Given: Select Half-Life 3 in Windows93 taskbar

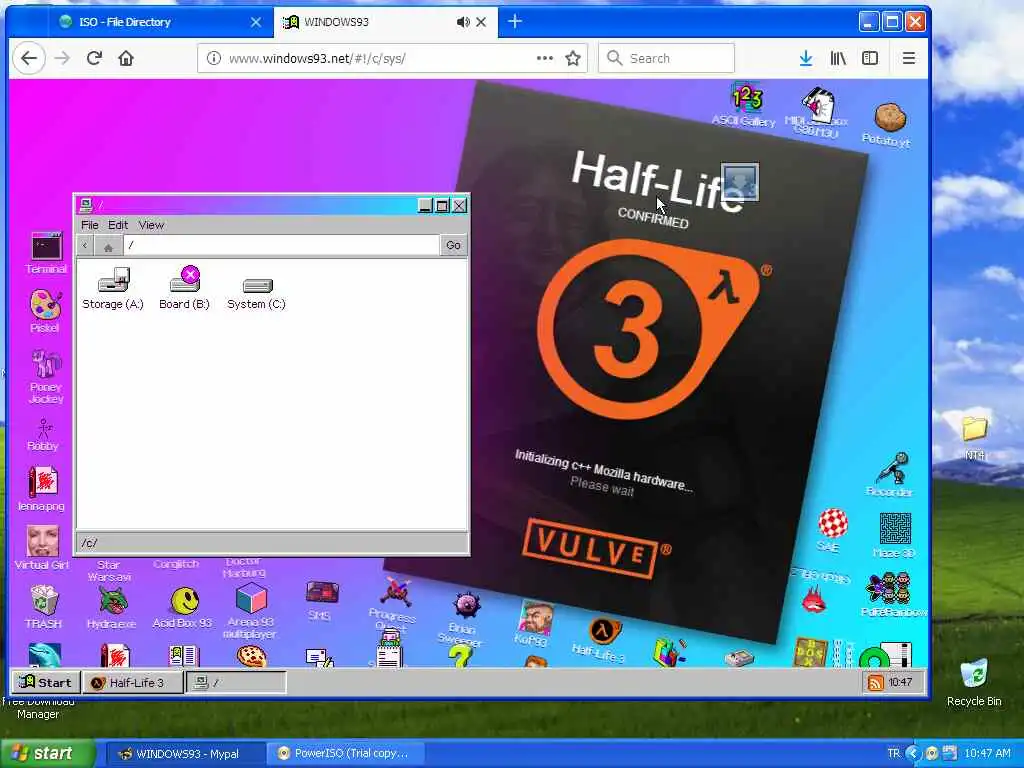Looking at the screenshot, I should click(133, 682).
